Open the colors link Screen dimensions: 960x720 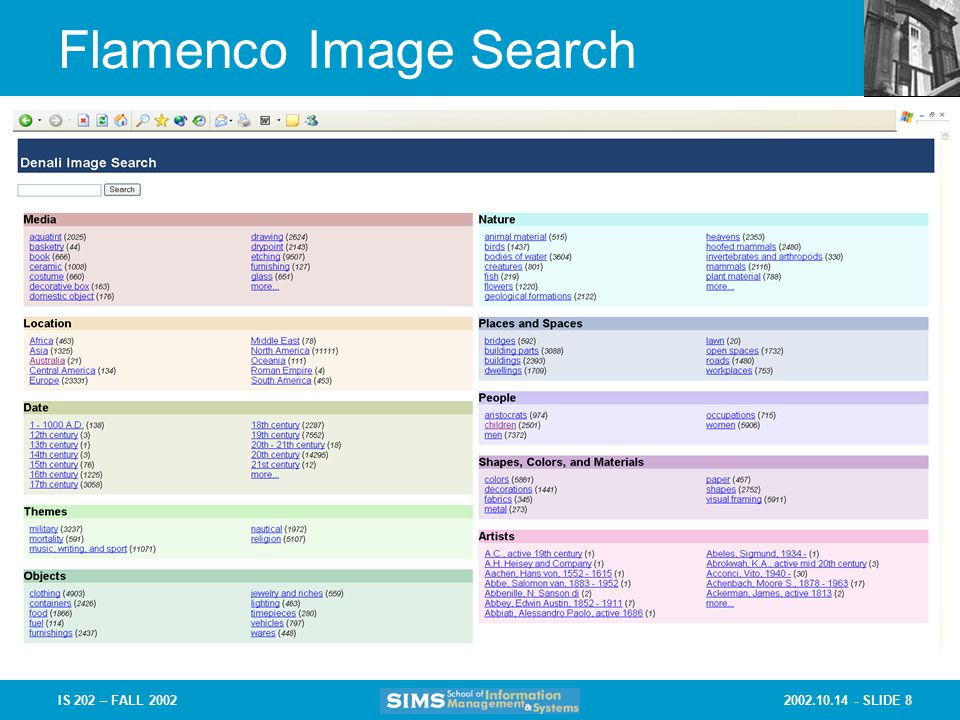tap(496, 479)
